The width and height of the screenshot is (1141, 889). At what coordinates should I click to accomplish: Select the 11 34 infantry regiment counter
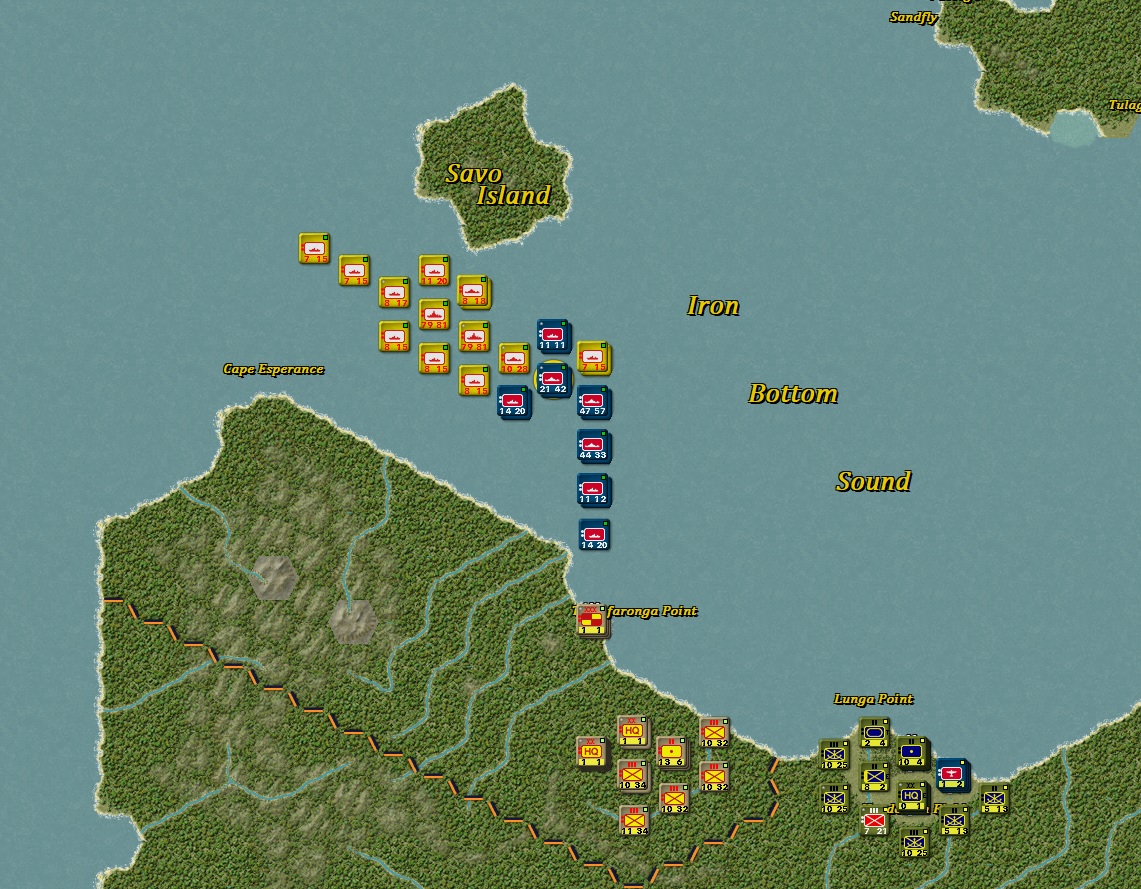click(x=634, y=819)
